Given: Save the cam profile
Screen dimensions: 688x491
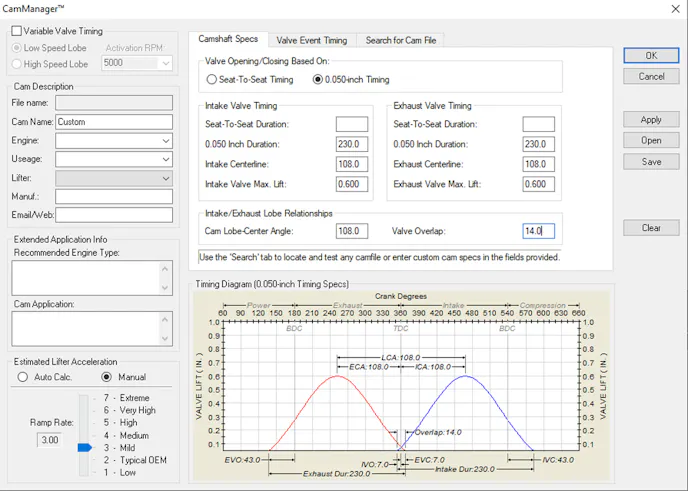Looking at the screenshot, I should pyautogui.click(x=651, y=162).
